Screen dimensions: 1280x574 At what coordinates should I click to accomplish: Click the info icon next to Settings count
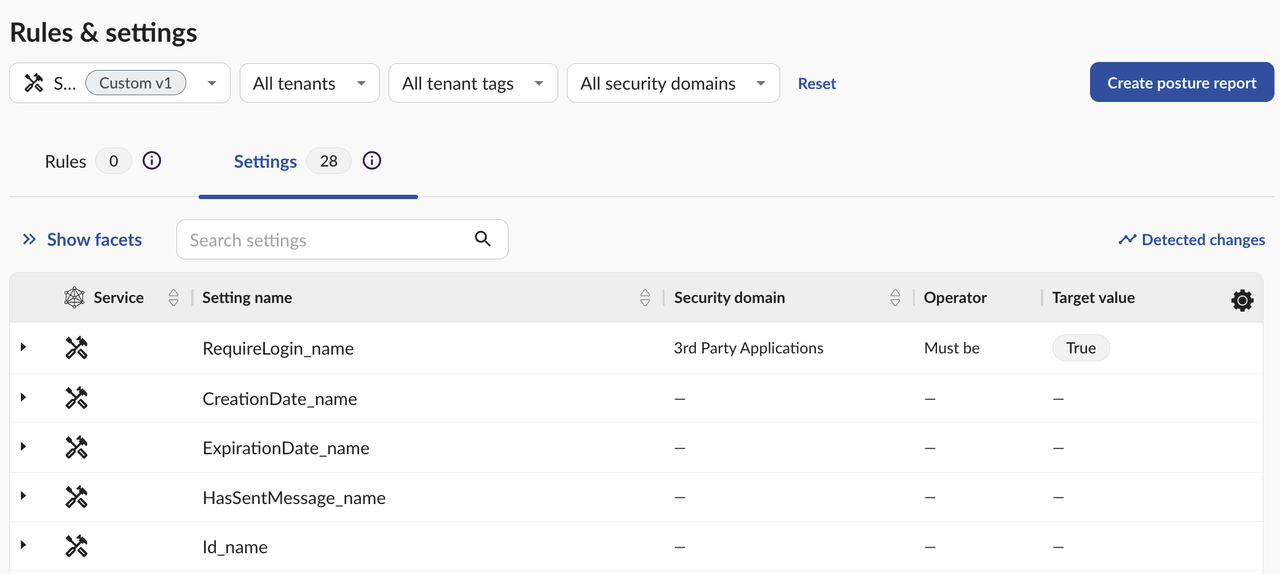(372, 161)
